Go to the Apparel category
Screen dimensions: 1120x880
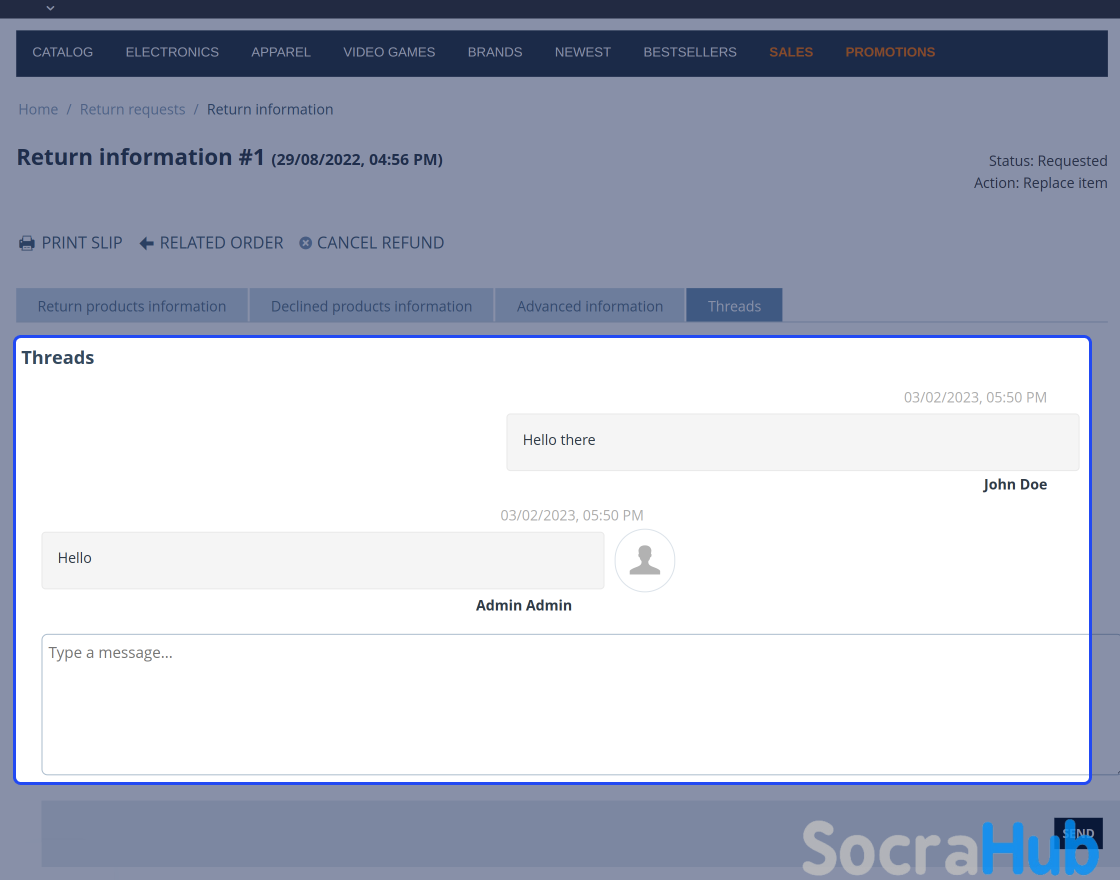coord(281,52)
